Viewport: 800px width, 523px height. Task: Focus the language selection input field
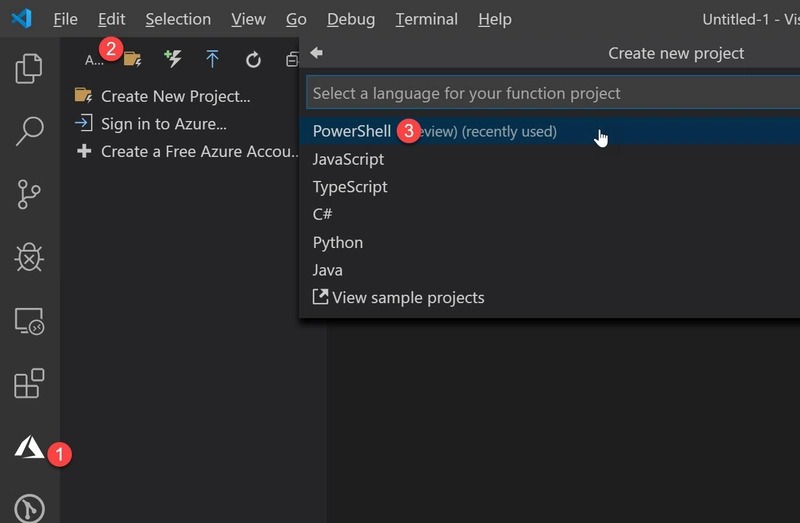[x=550, y=93]
